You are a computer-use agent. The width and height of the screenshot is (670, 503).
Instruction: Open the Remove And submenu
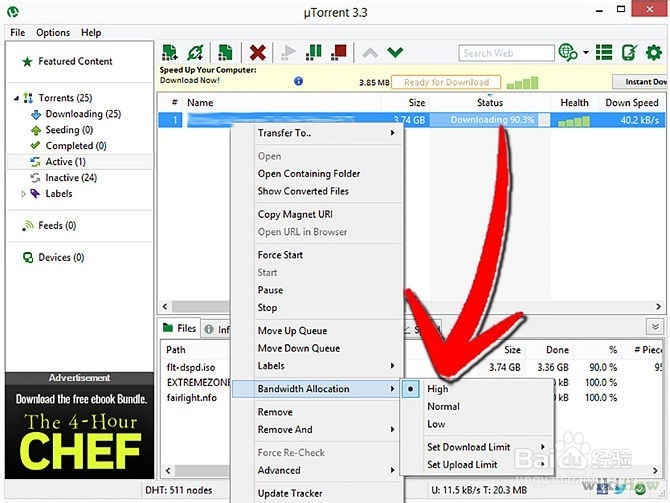317,429
